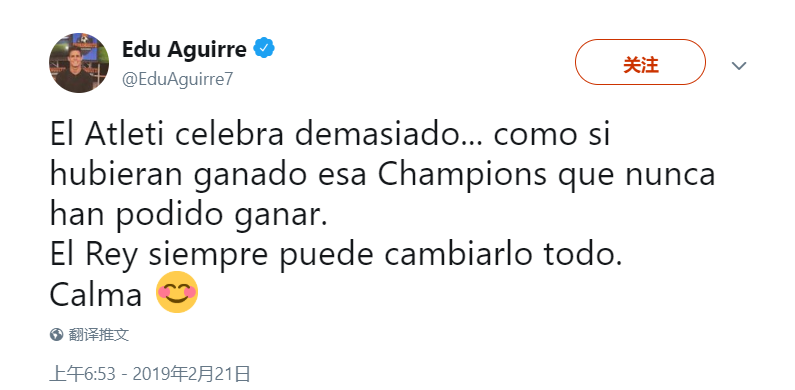
Task: Open the @EduAguirre7 handle link
Action: (x=177, y=79)
